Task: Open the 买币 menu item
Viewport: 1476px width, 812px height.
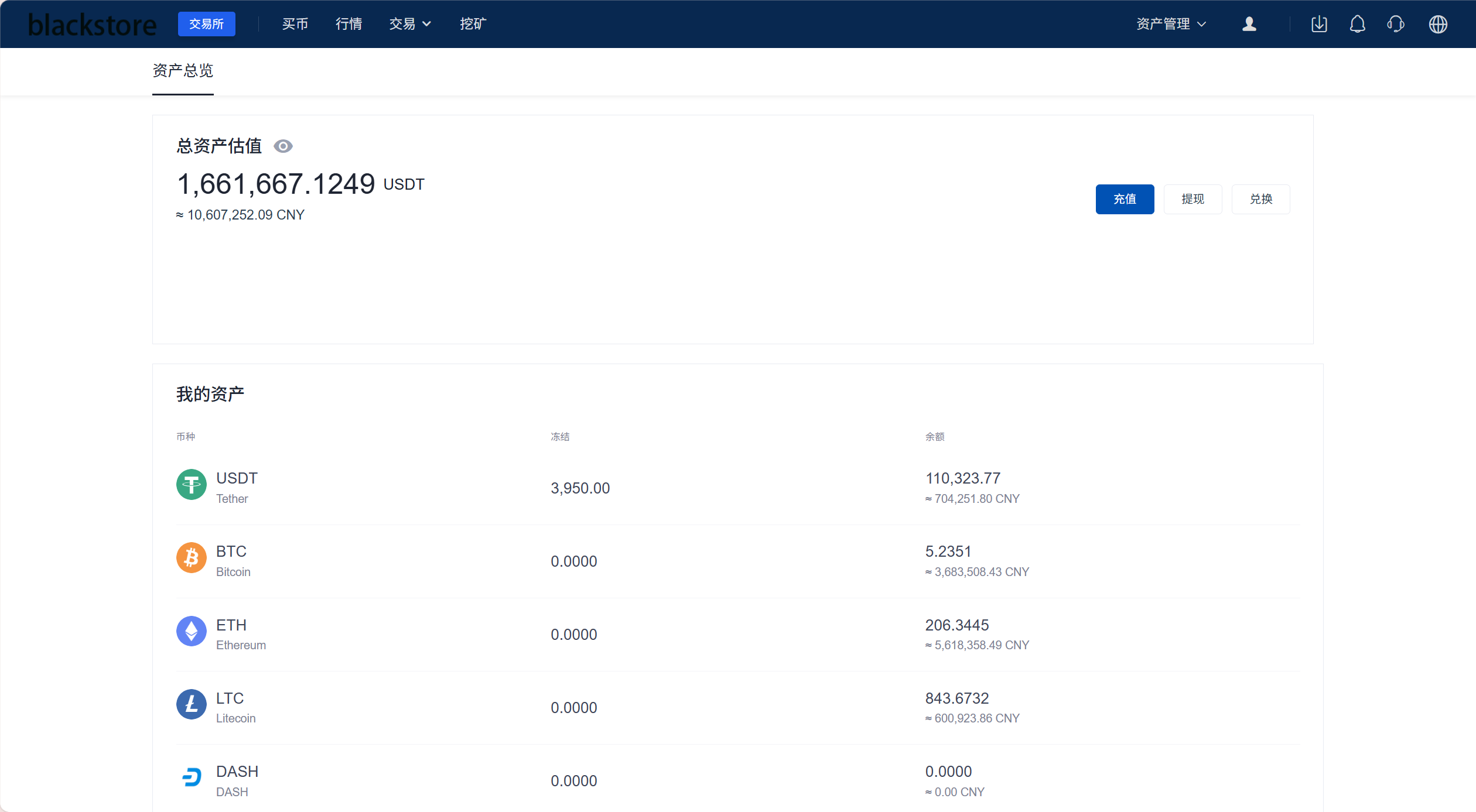Action: coord(295,24)
